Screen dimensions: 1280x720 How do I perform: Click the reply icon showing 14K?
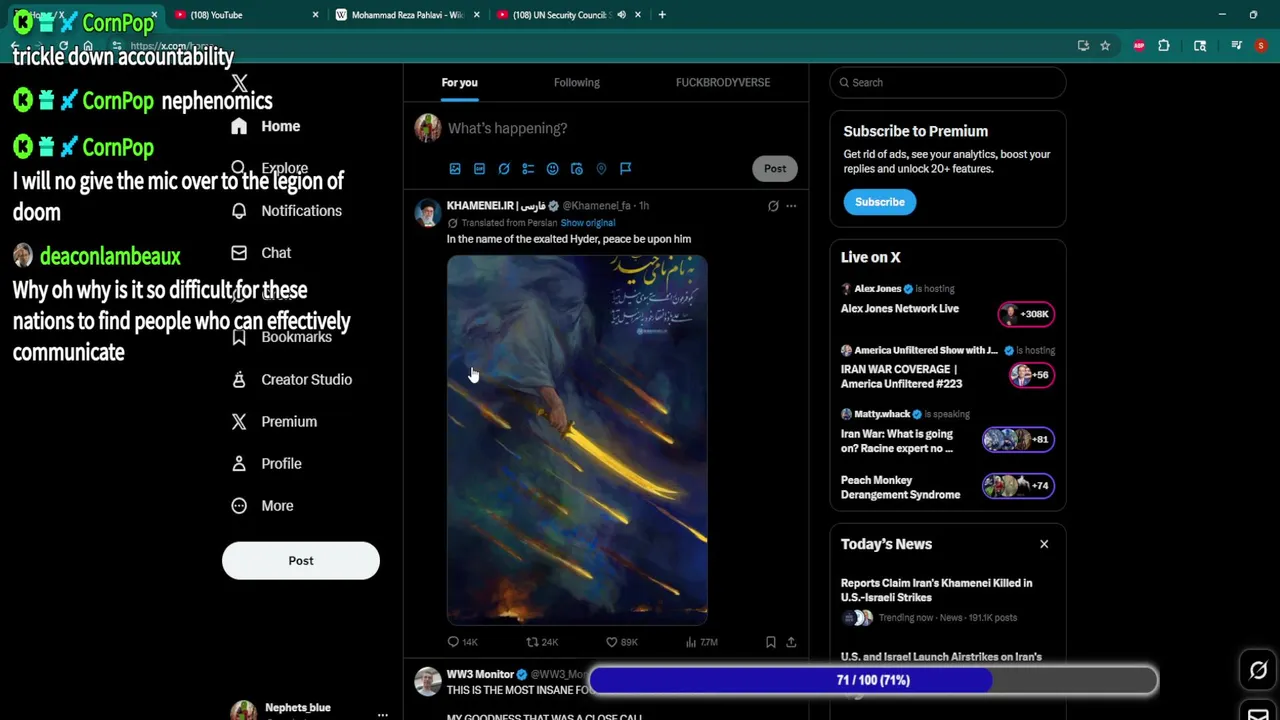pyautogui.click(x=454, y=642)
